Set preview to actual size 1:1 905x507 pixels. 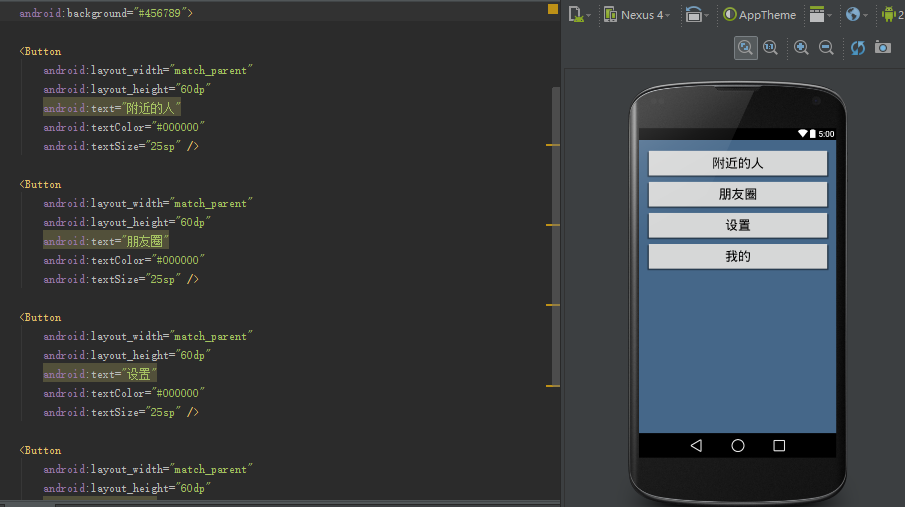click(x=771, y=47)
